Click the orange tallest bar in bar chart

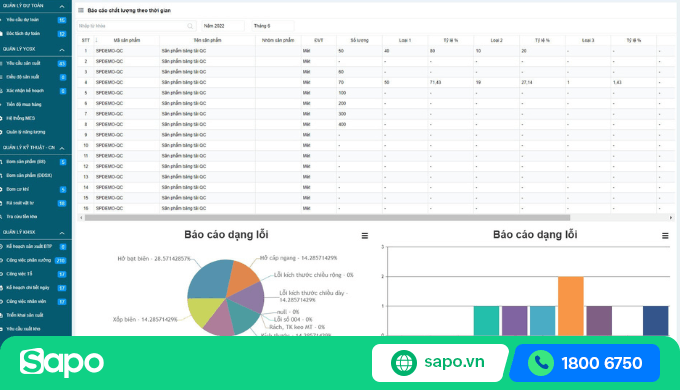(571, 306)
